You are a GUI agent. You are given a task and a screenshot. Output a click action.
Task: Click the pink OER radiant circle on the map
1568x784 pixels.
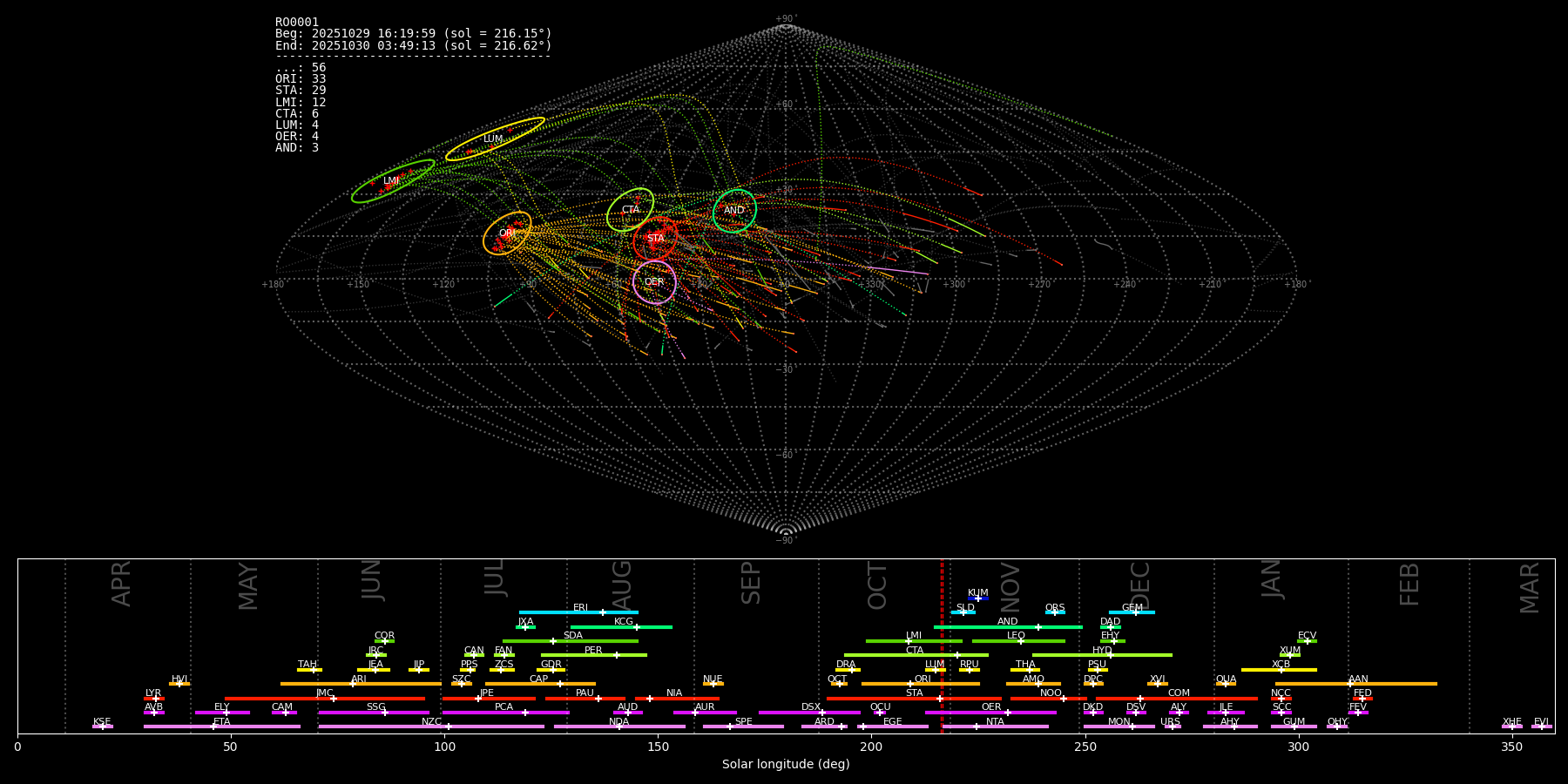(654, 282)
